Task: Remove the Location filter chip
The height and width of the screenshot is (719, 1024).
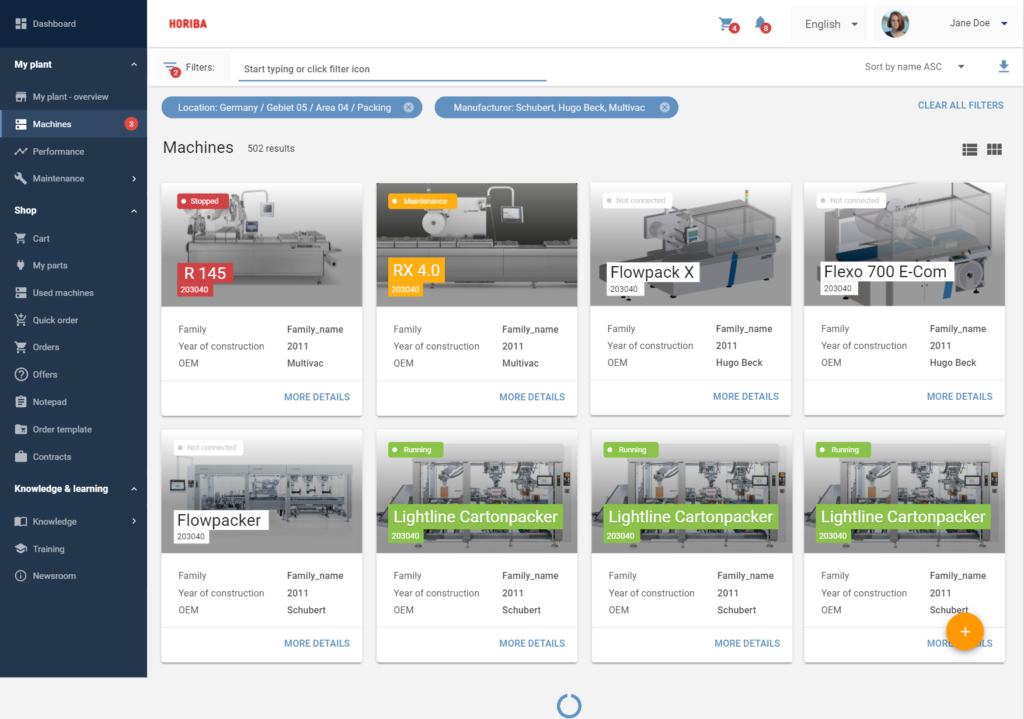Action: tap(408, 108)
